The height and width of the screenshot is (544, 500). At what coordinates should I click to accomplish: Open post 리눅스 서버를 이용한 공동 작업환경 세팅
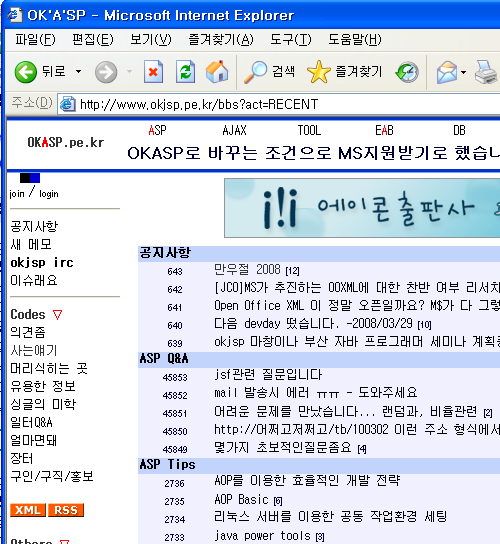(x=330, y=517)
